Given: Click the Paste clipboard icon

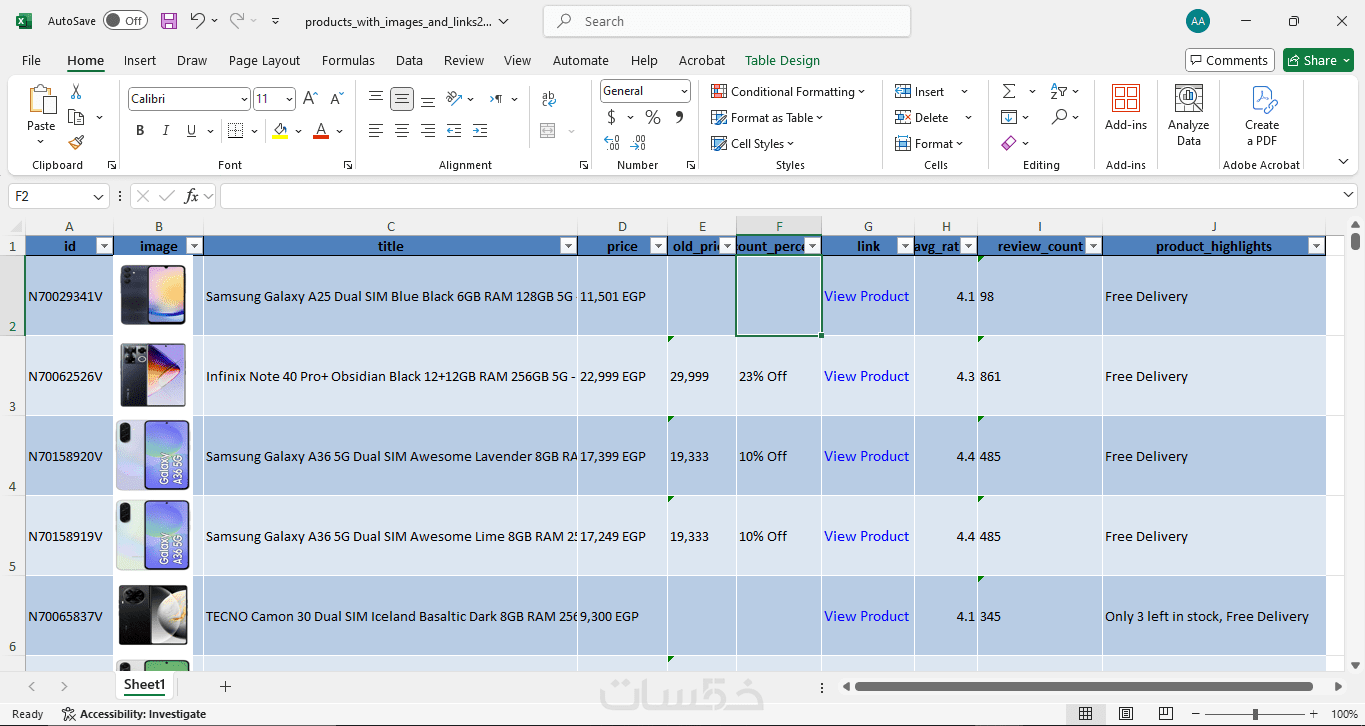Looking at the screenshot, I should coord(41,100).
